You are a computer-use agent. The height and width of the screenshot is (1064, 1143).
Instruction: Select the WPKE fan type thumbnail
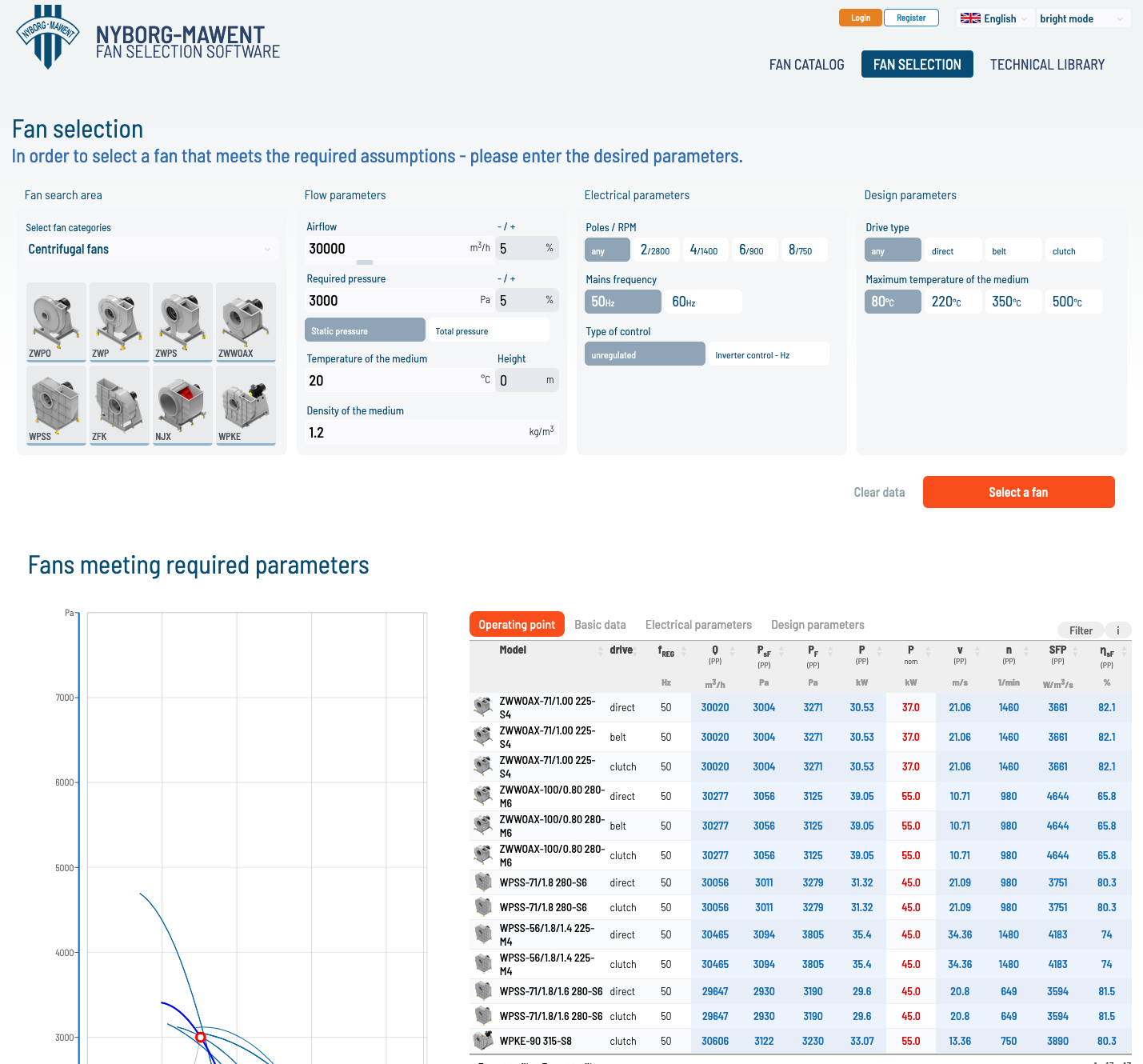coord(246,405)
